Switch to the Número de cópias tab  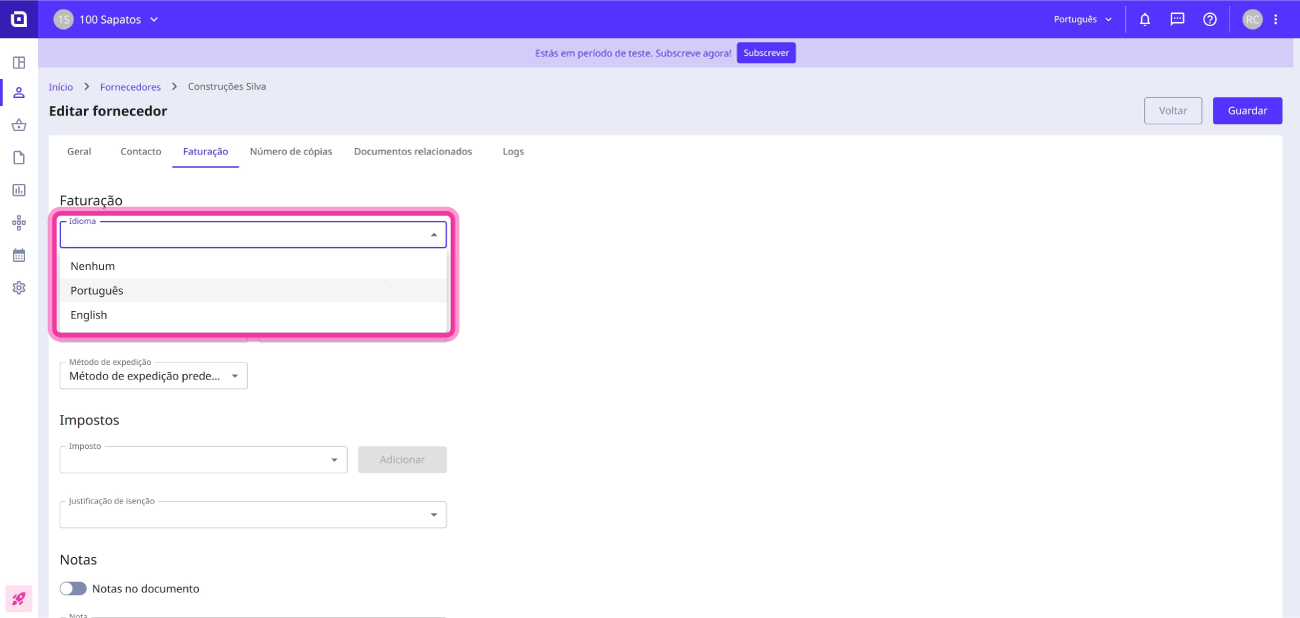291,152
